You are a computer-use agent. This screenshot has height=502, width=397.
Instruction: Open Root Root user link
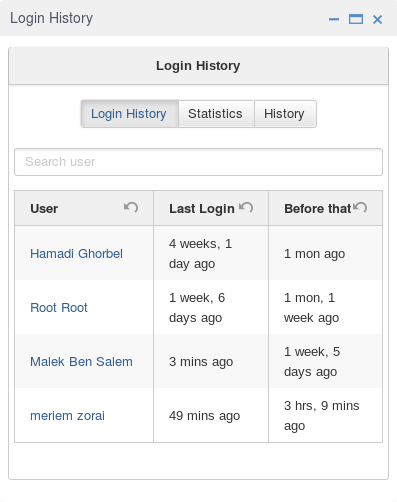(59, 308)
